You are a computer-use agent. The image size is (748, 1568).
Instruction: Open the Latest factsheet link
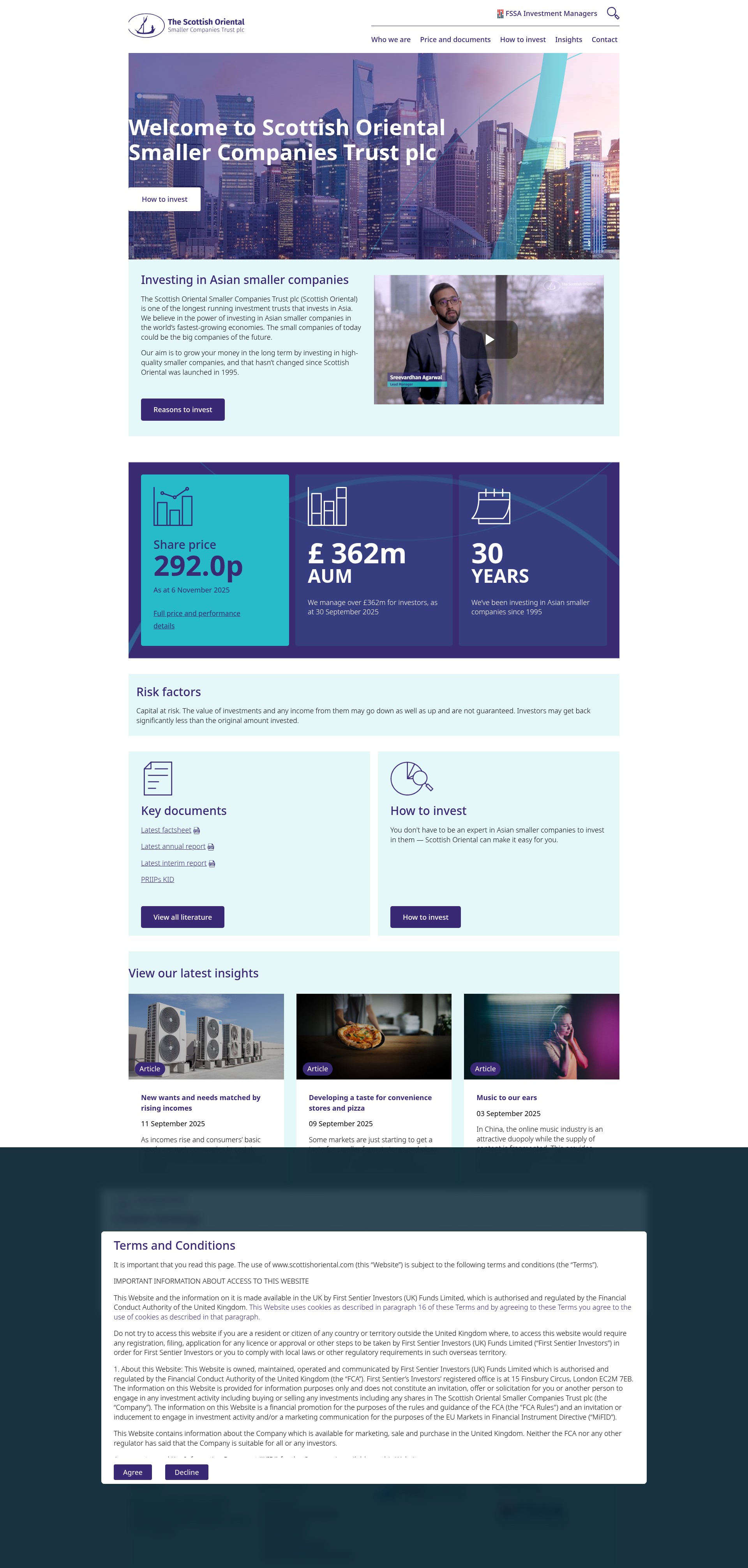[166, 830]
